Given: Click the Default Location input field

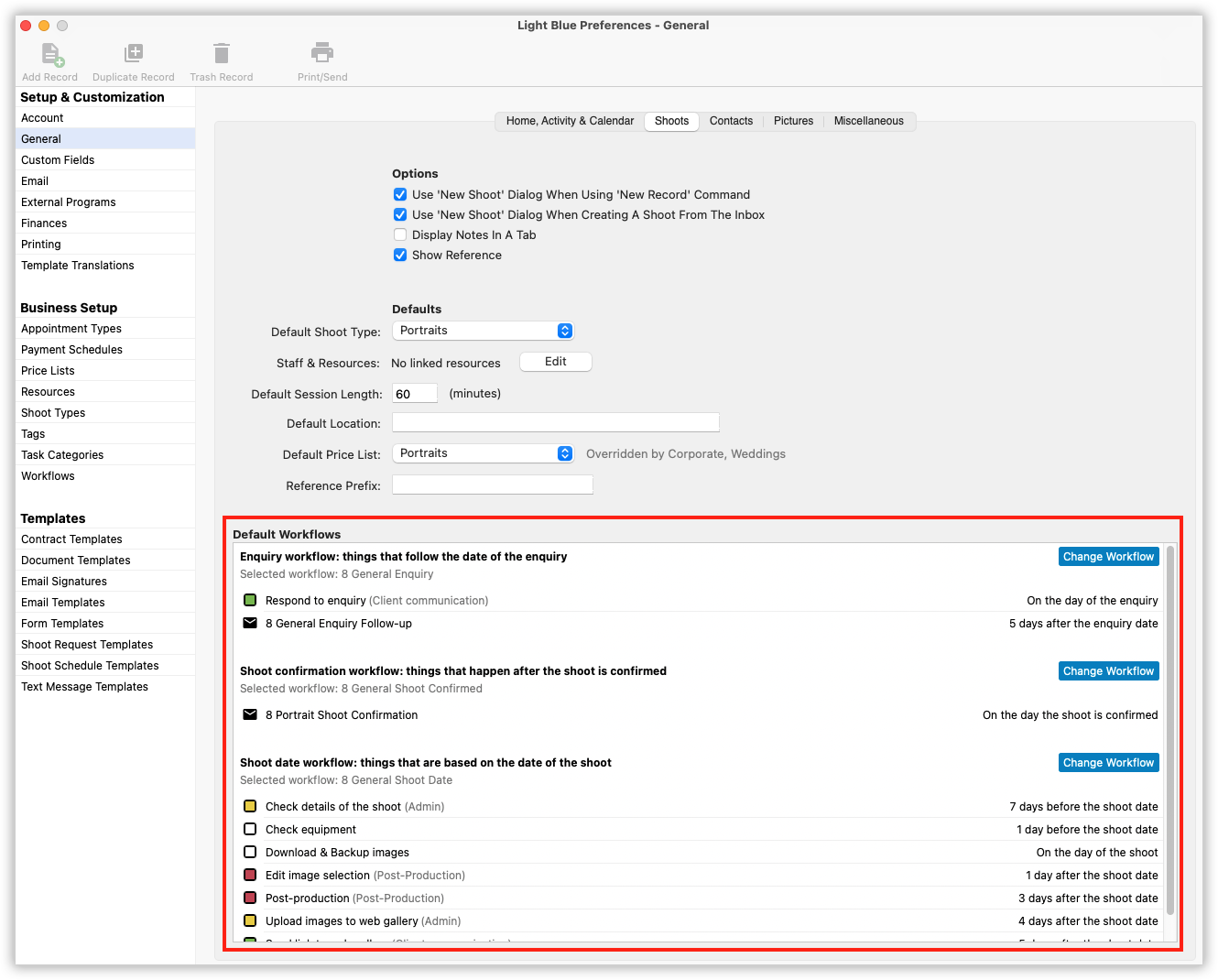Looking at the screenshot, I should click(555, 422).
